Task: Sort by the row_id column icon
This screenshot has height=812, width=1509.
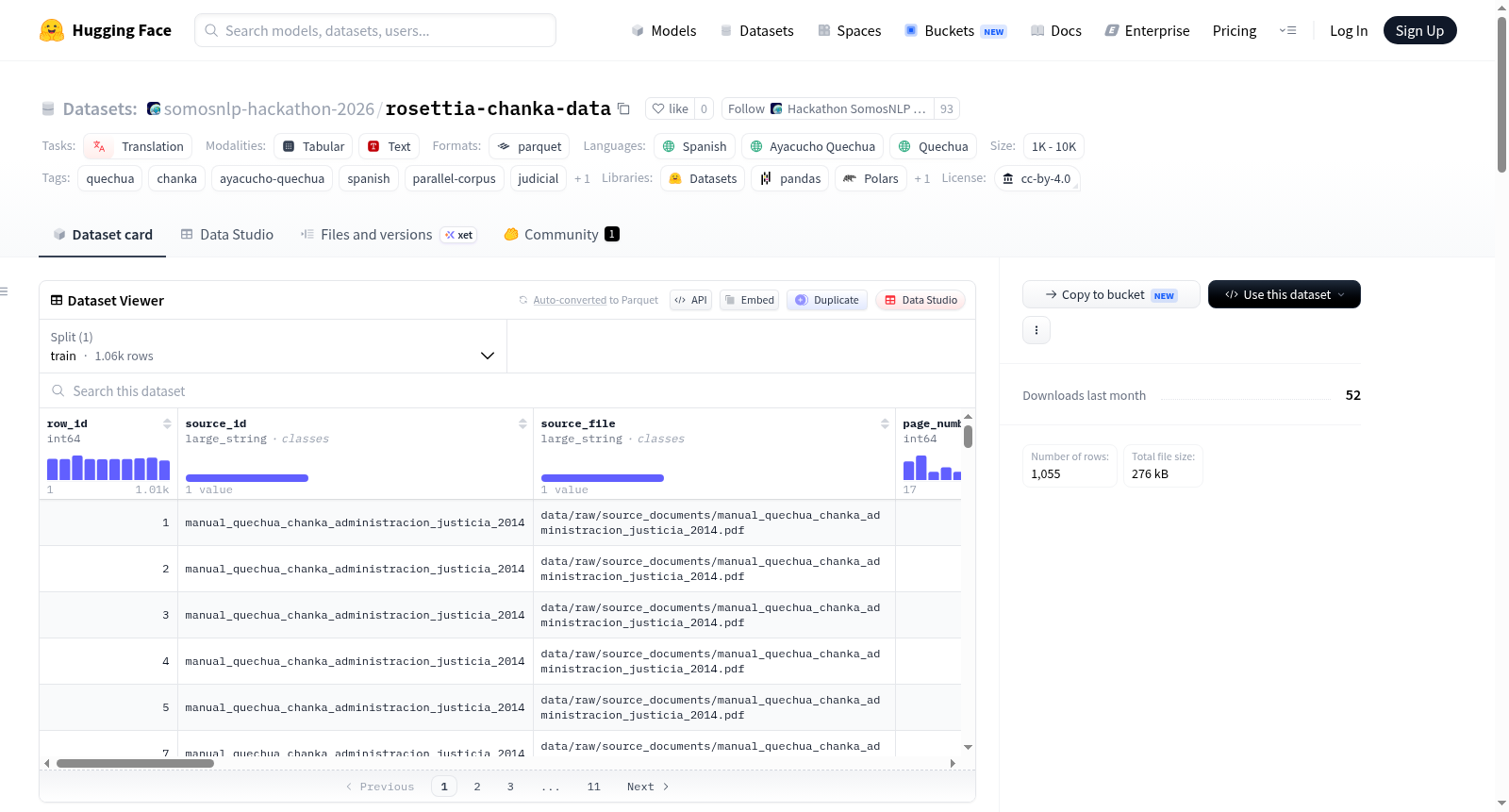Action: click(167, 423)
